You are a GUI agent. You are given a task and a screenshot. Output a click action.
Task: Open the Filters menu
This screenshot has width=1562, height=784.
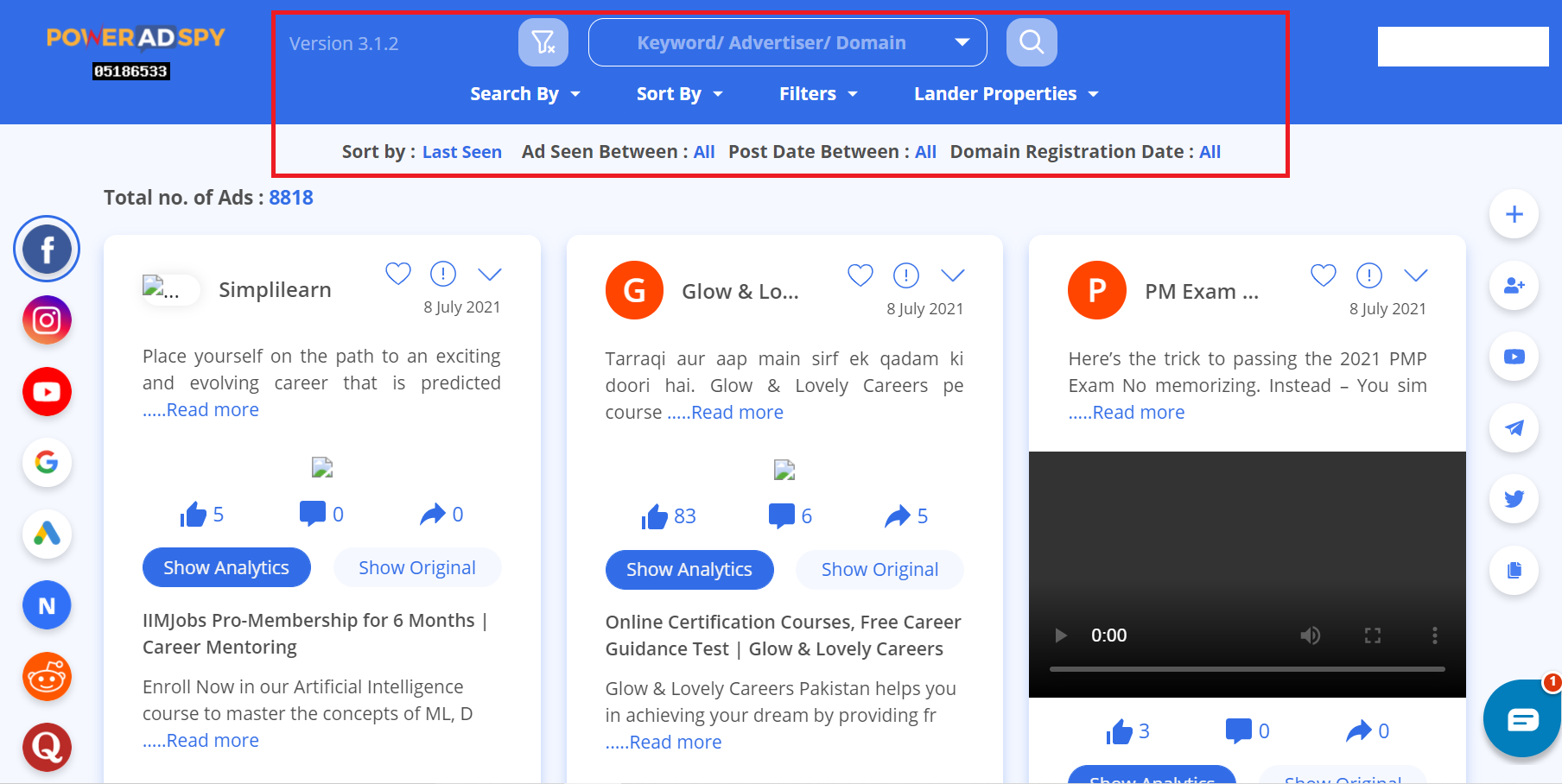[818, 93]
